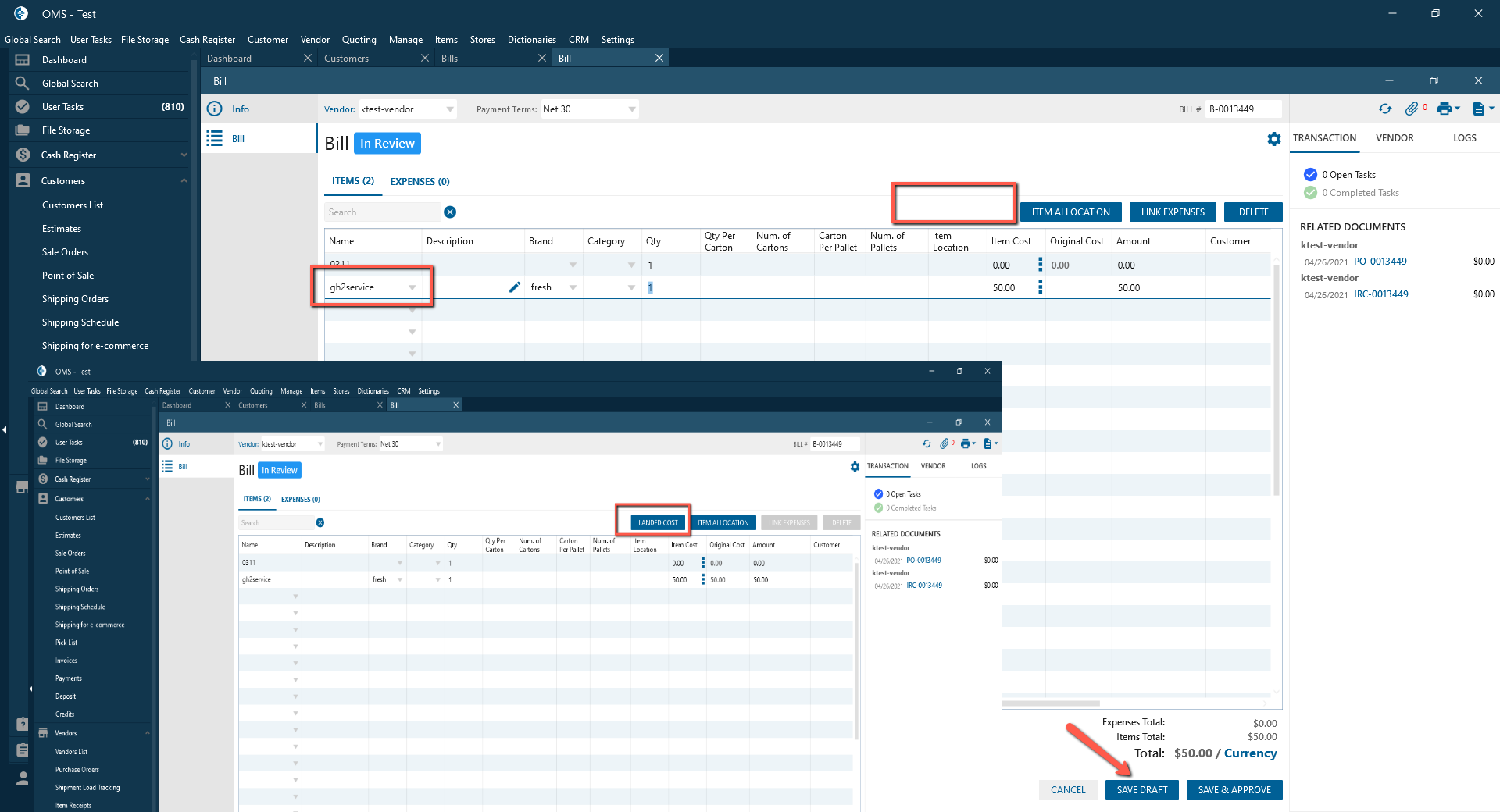Open the gear settings in the large Bill window
1500x812 pixels.
pos(1274,139)
